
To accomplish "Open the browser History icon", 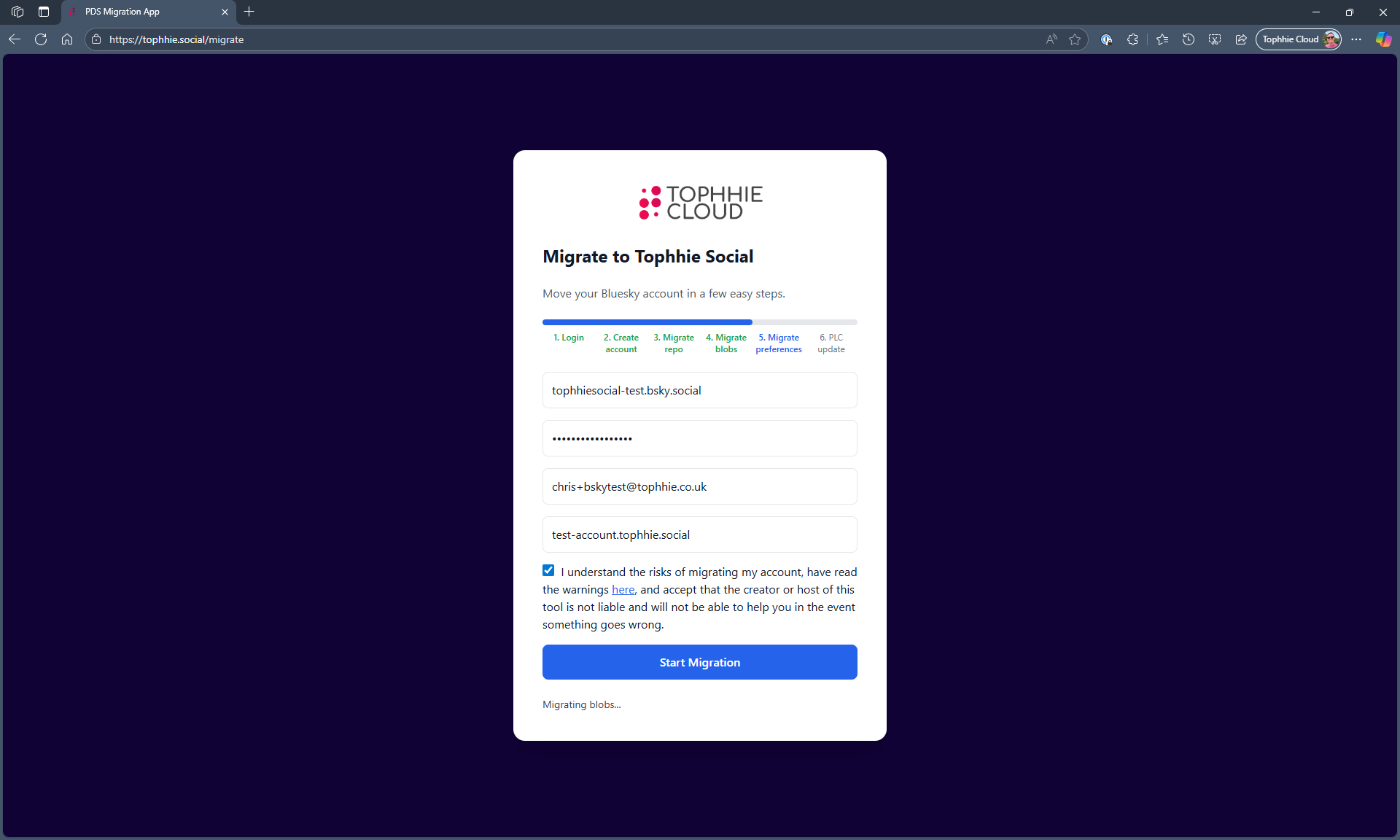I will click(x=1189, y=39).
